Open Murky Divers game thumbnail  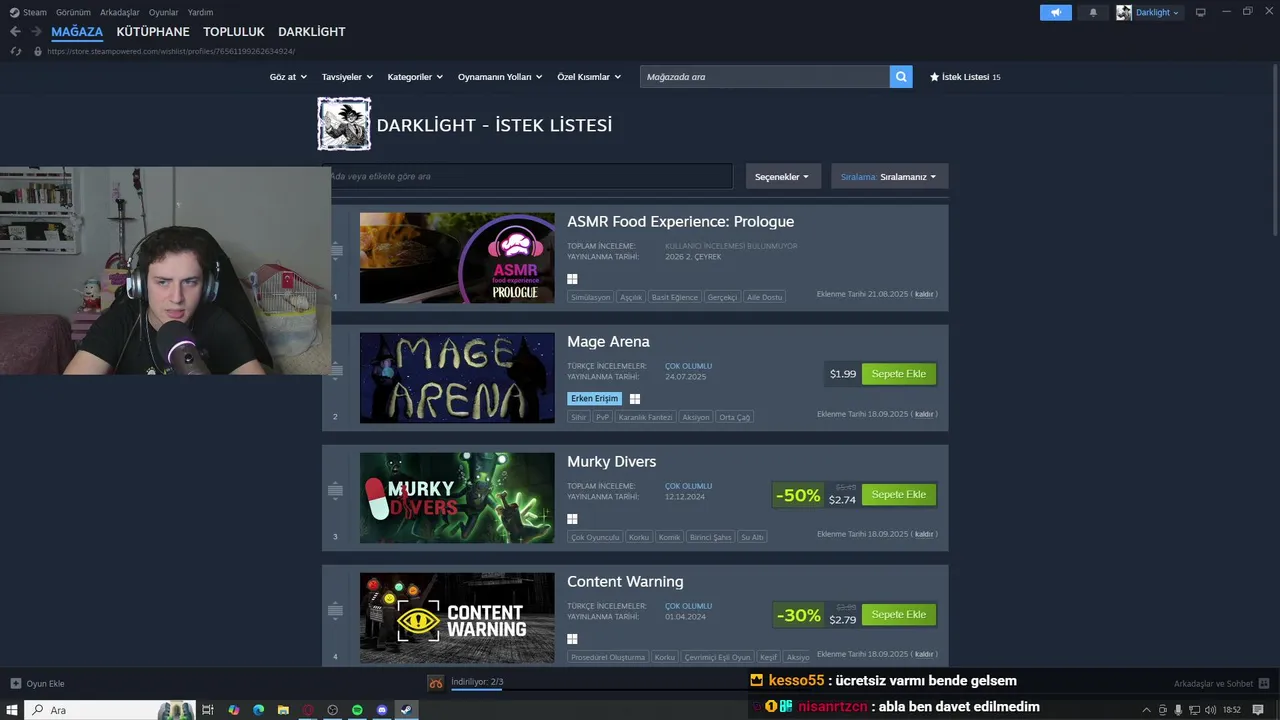457,498
